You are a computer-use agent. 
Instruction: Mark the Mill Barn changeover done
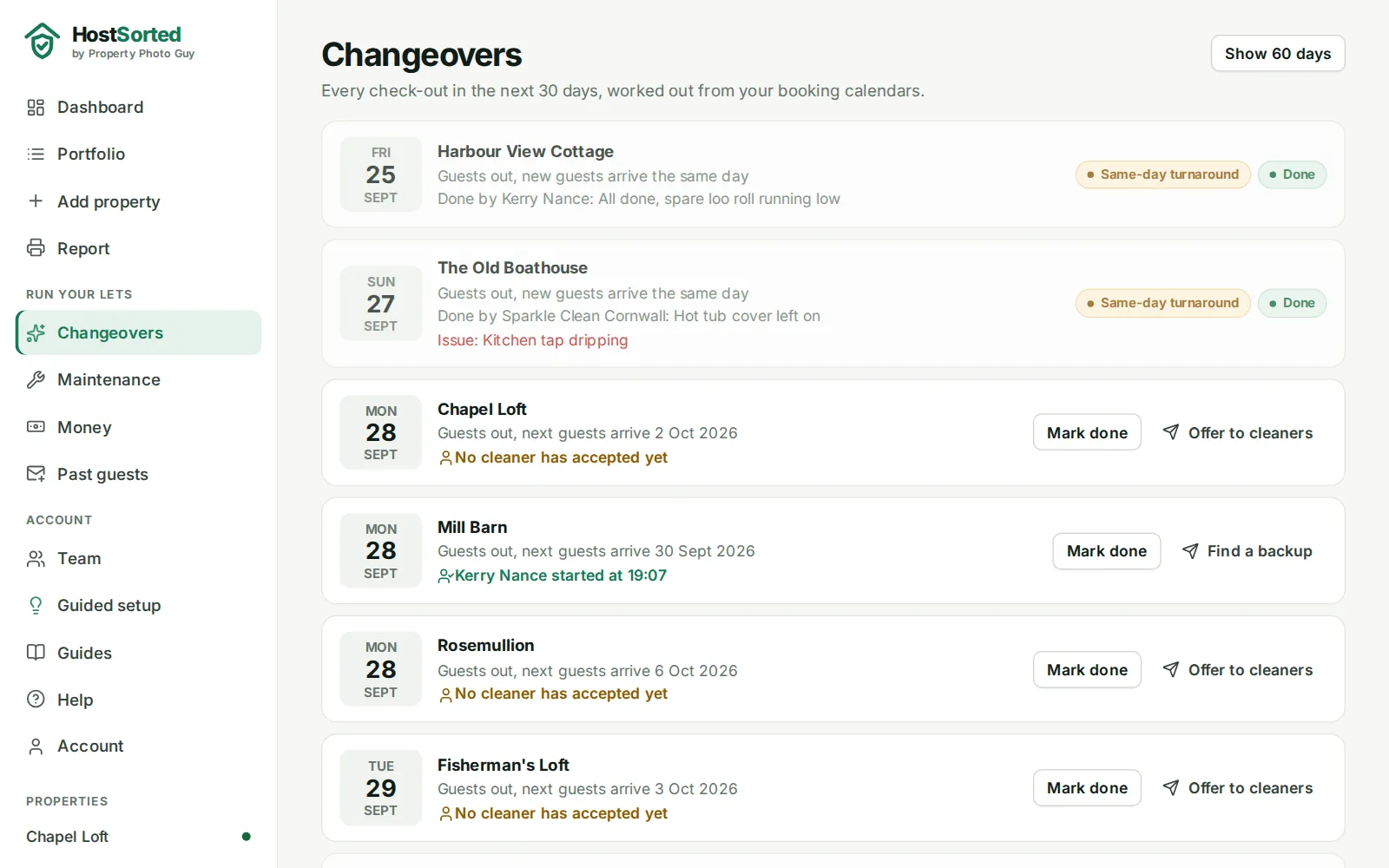tap(1107, 551)
